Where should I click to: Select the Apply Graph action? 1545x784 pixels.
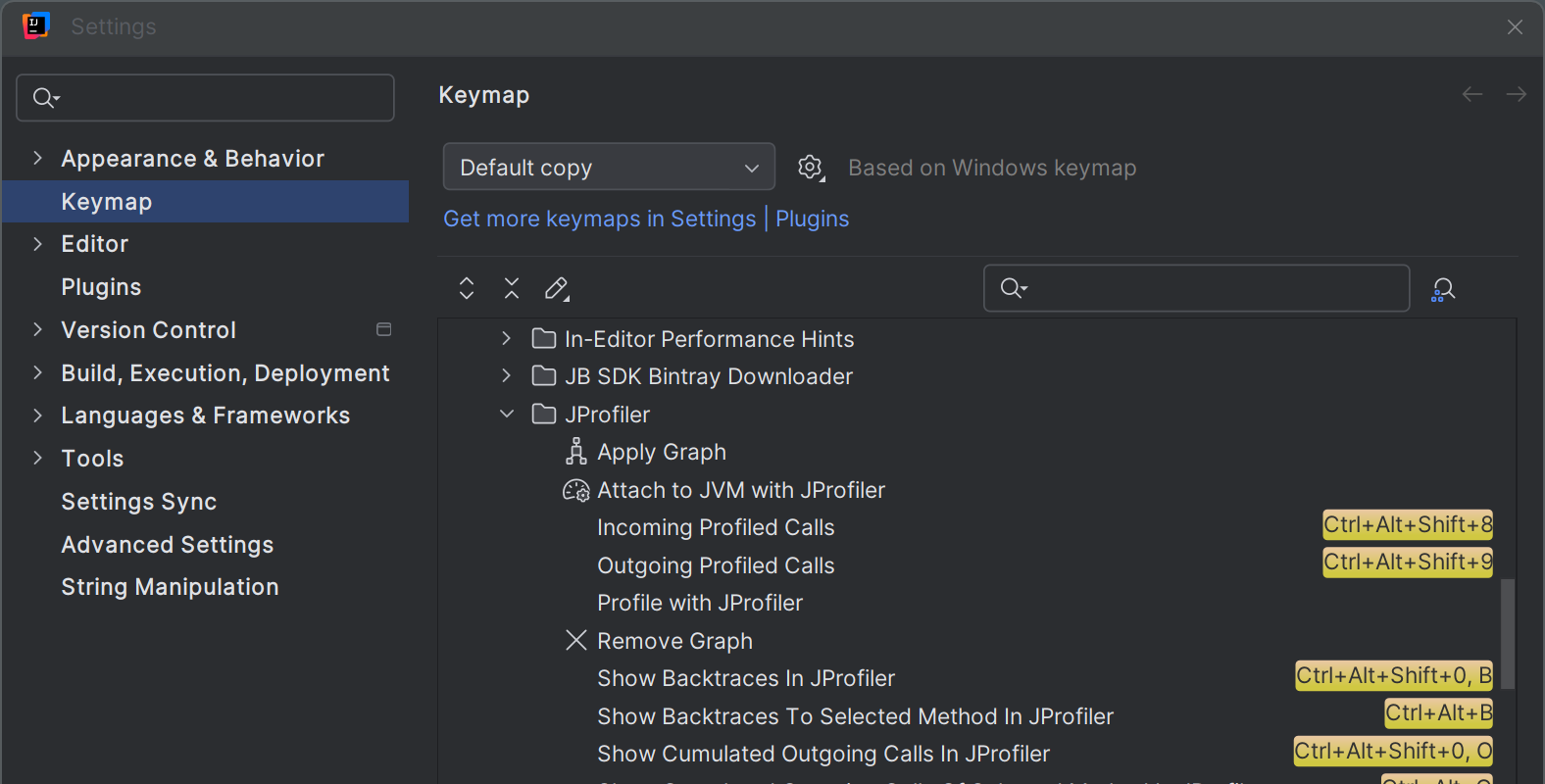pyautogui.click(x=662, y=452)
